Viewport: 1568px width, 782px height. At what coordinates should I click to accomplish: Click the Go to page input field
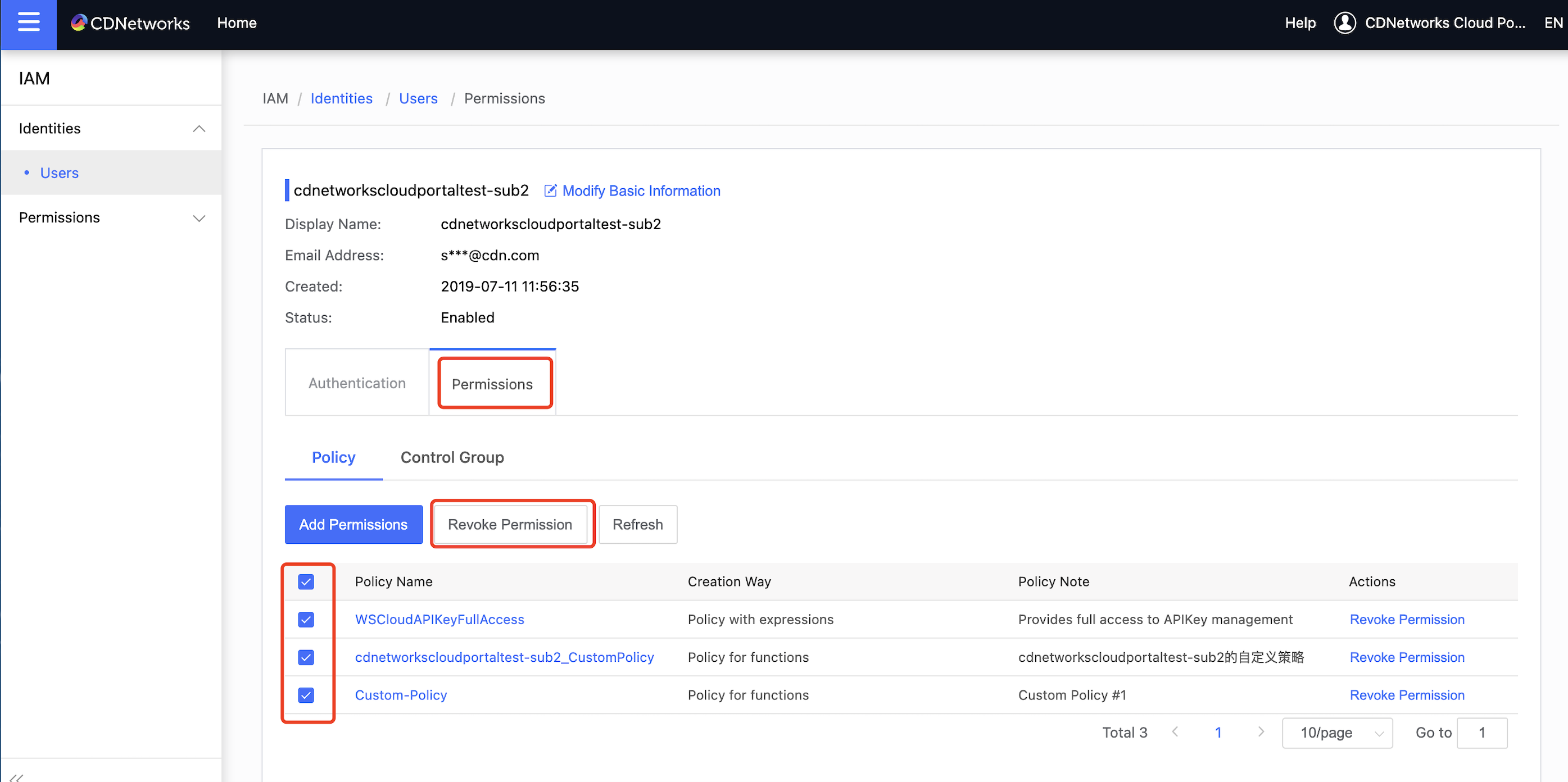[1482, 733]
